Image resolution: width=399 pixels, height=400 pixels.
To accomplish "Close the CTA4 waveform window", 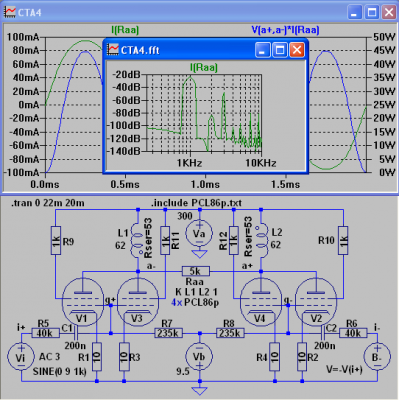I will click(x=388, y=13).
